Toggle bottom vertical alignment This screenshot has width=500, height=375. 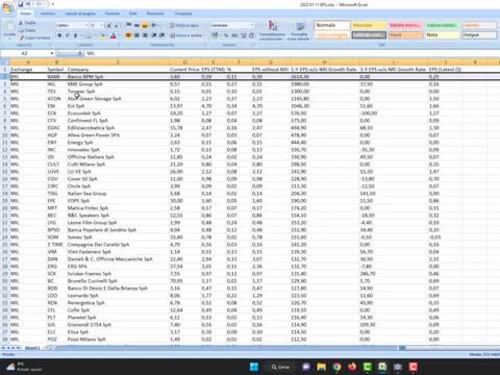point(145,25)
